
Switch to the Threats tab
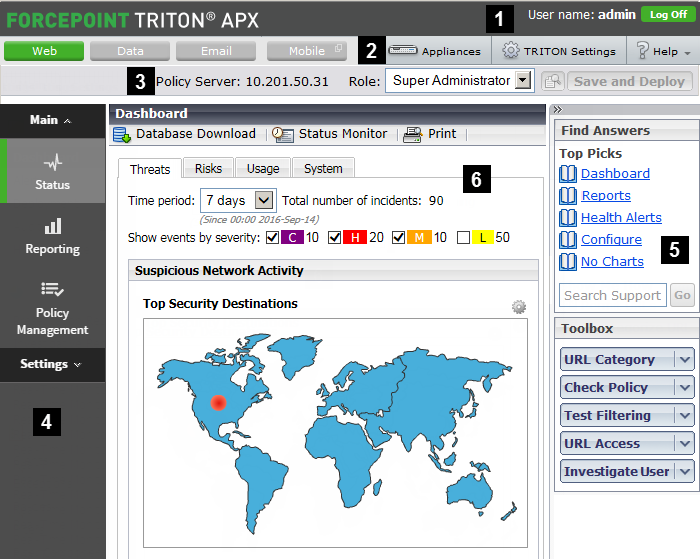click(150, 169)
